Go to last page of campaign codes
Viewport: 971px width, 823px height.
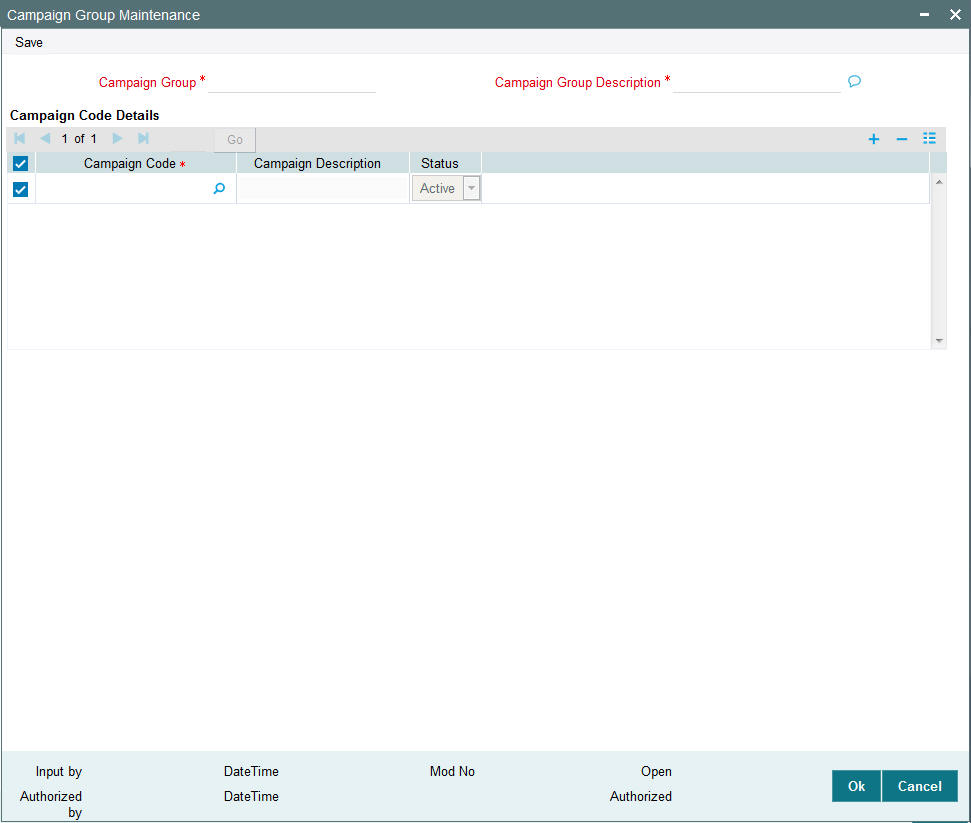click(143, 139)
